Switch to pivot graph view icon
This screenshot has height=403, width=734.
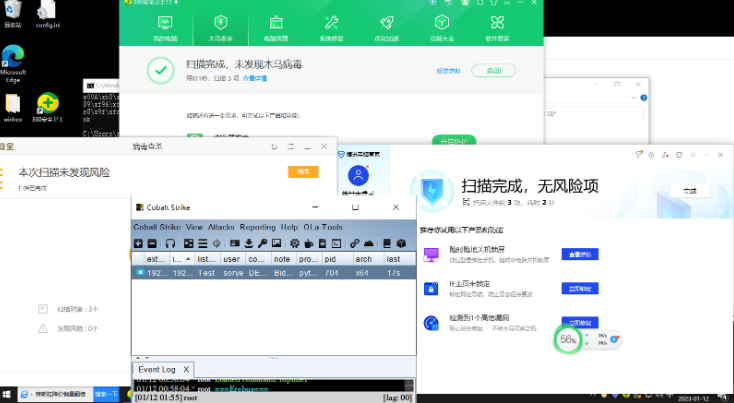(188, 243)
